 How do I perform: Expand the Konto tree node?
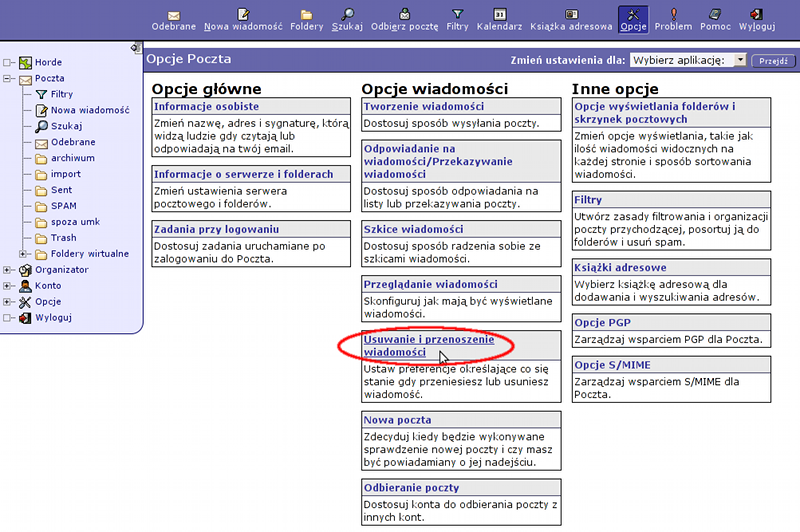pyautogui.click(x=7, y=286)
